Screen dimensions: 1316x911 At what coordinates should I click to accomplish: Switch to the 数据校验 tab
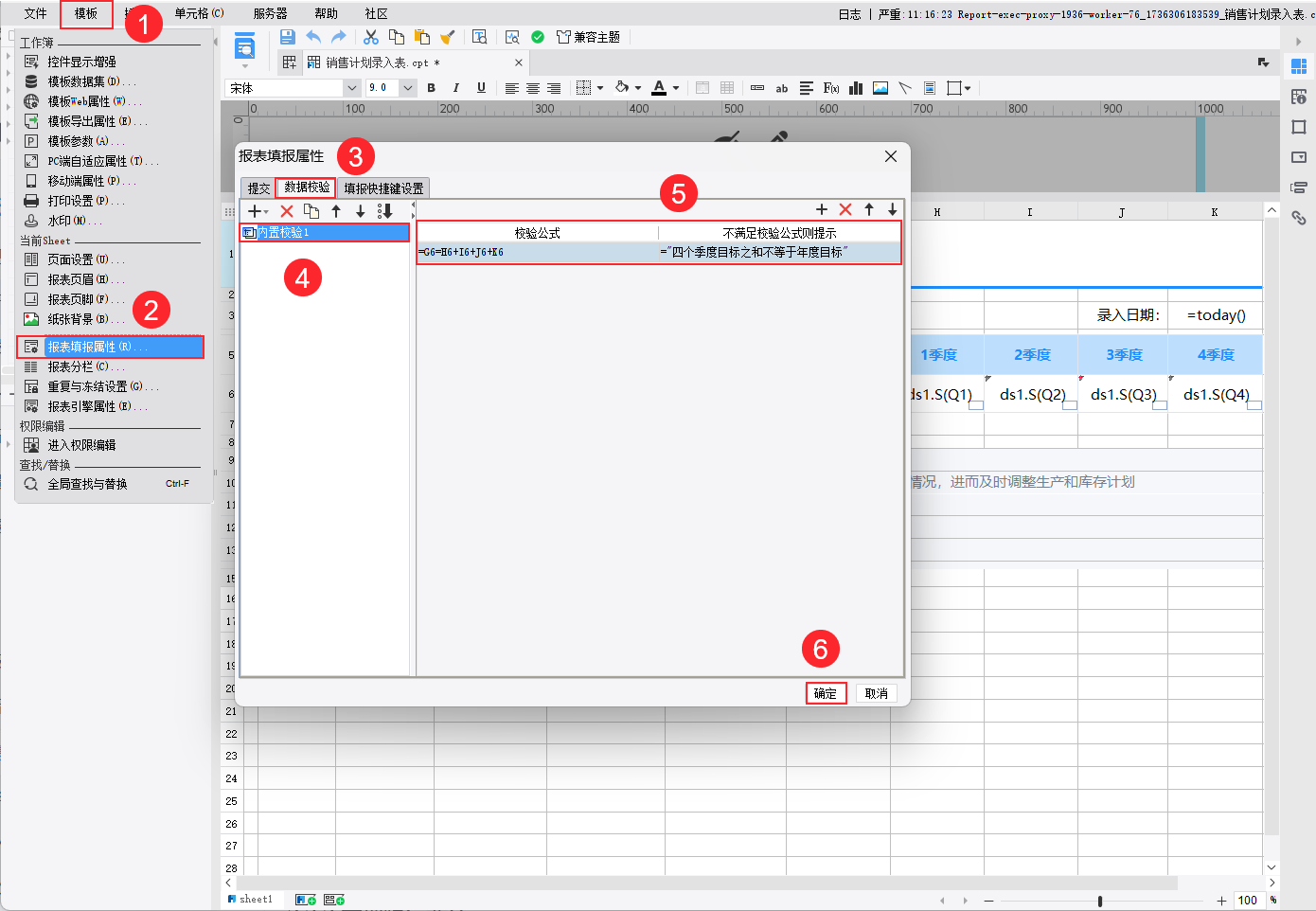(307, 188)
